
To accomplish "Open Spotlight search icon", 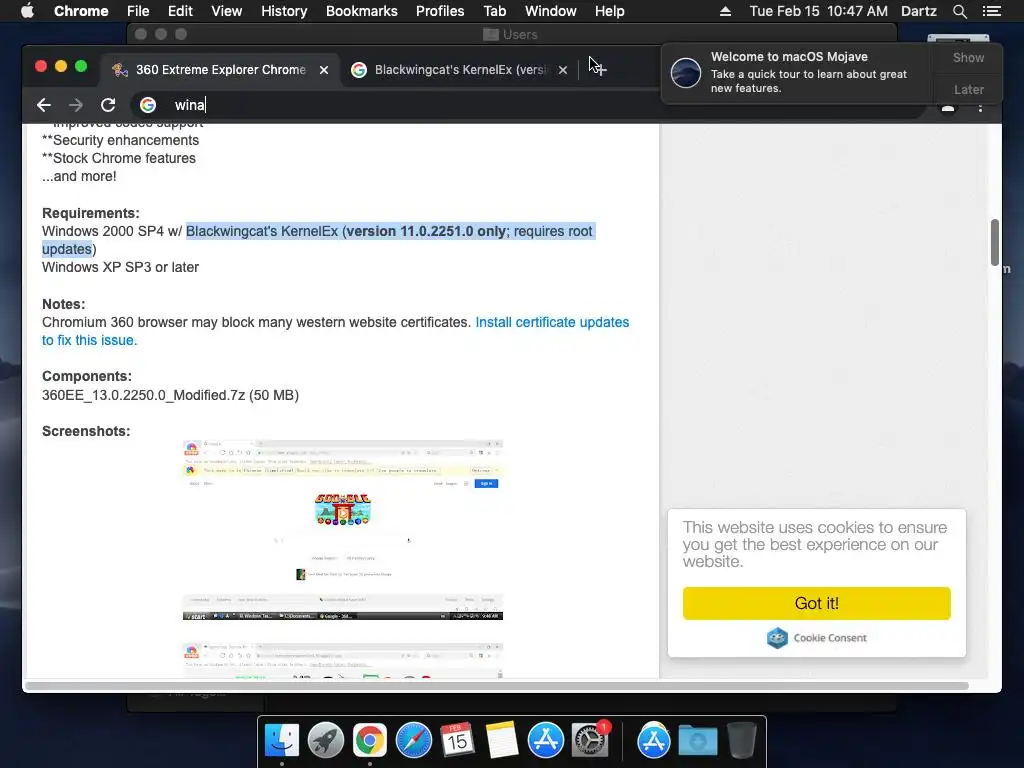I will pyautogui.click(x=959, y=11).
